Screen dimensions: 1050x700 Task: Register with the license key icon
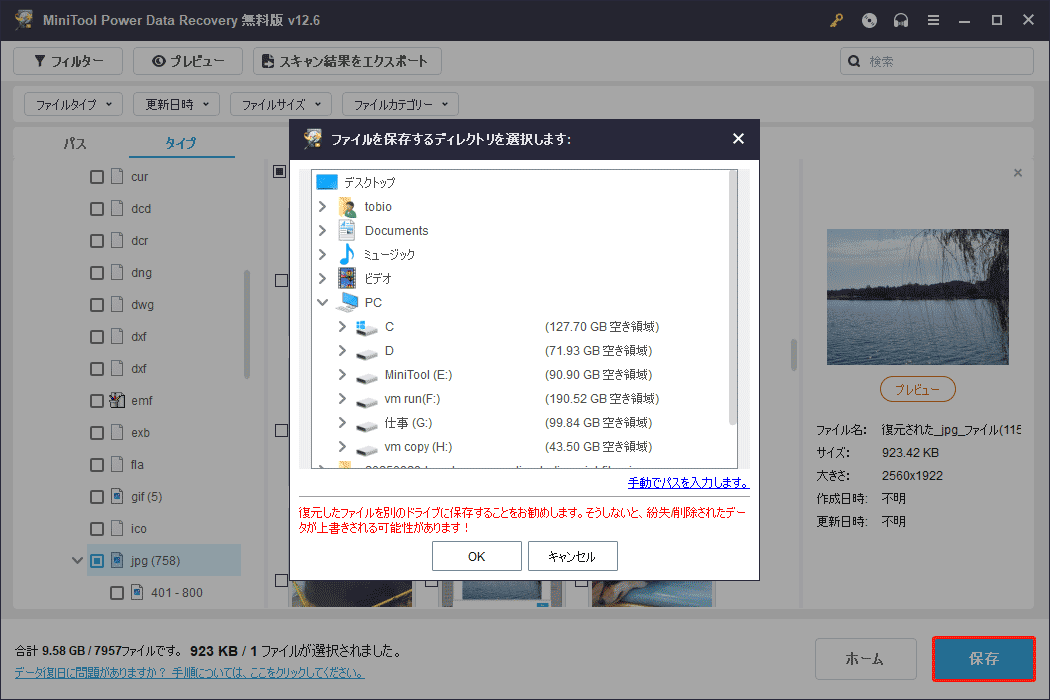point(836,19)
